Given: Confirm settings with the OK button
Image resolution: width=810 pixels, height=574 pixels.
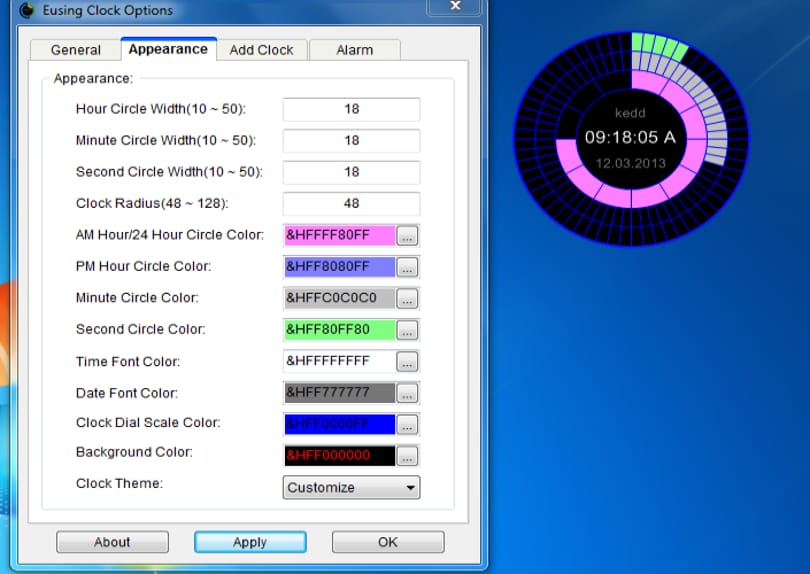Looking at the screenshot, I should (388, 542).
